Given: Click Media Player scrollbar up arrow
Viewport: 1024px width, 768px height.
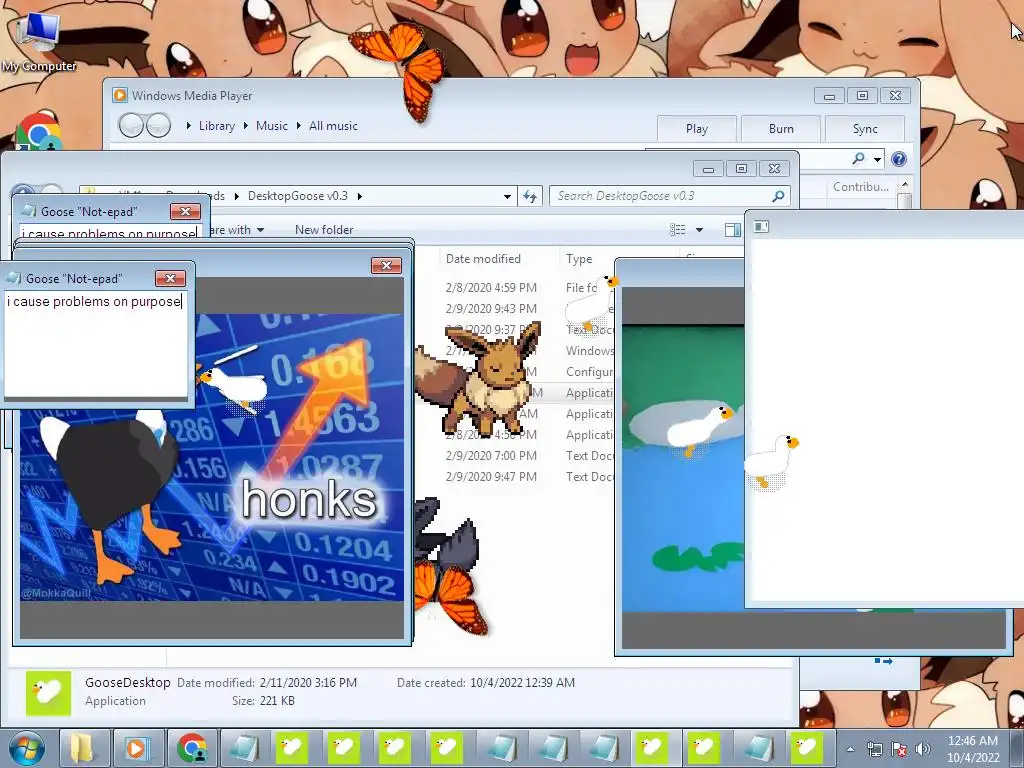Looking at the screenshot, I should [904, 185].
